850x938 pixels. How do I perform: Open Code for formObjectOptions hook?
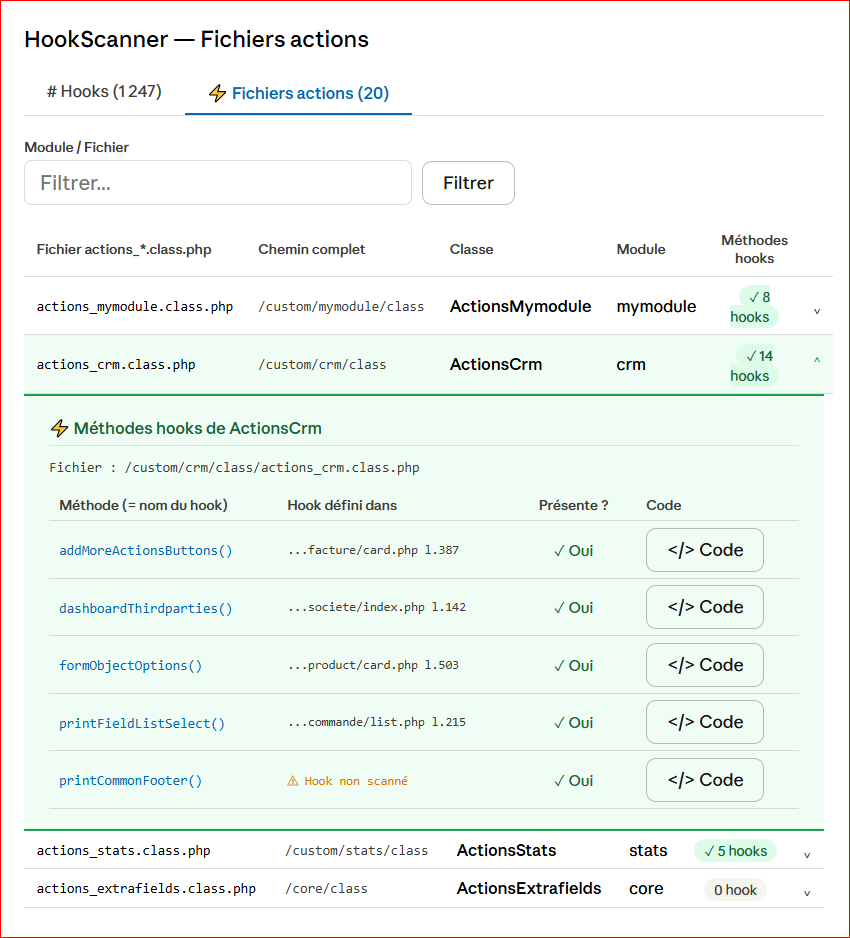(x=704, y=665)
